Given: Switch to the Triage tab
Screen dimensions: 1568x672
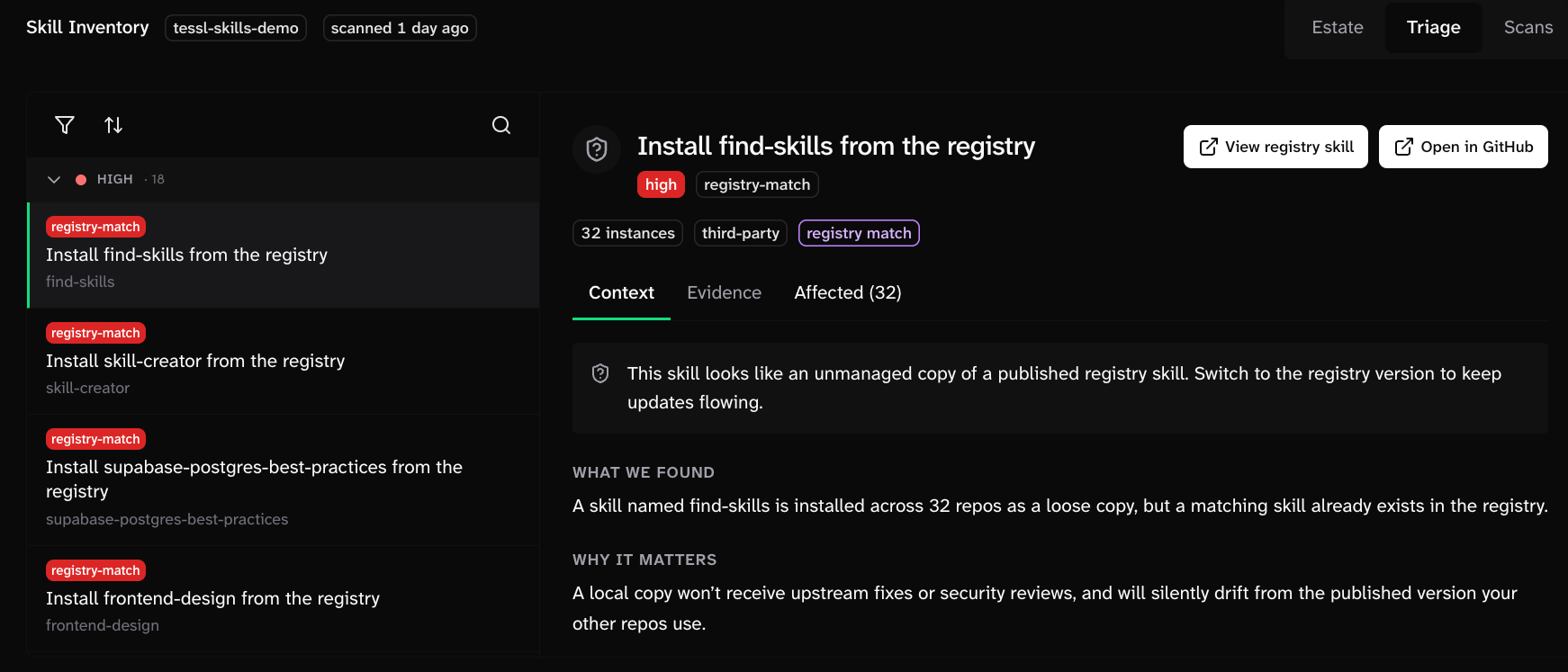Looking at the screenshot, I should coord(1433,28).
